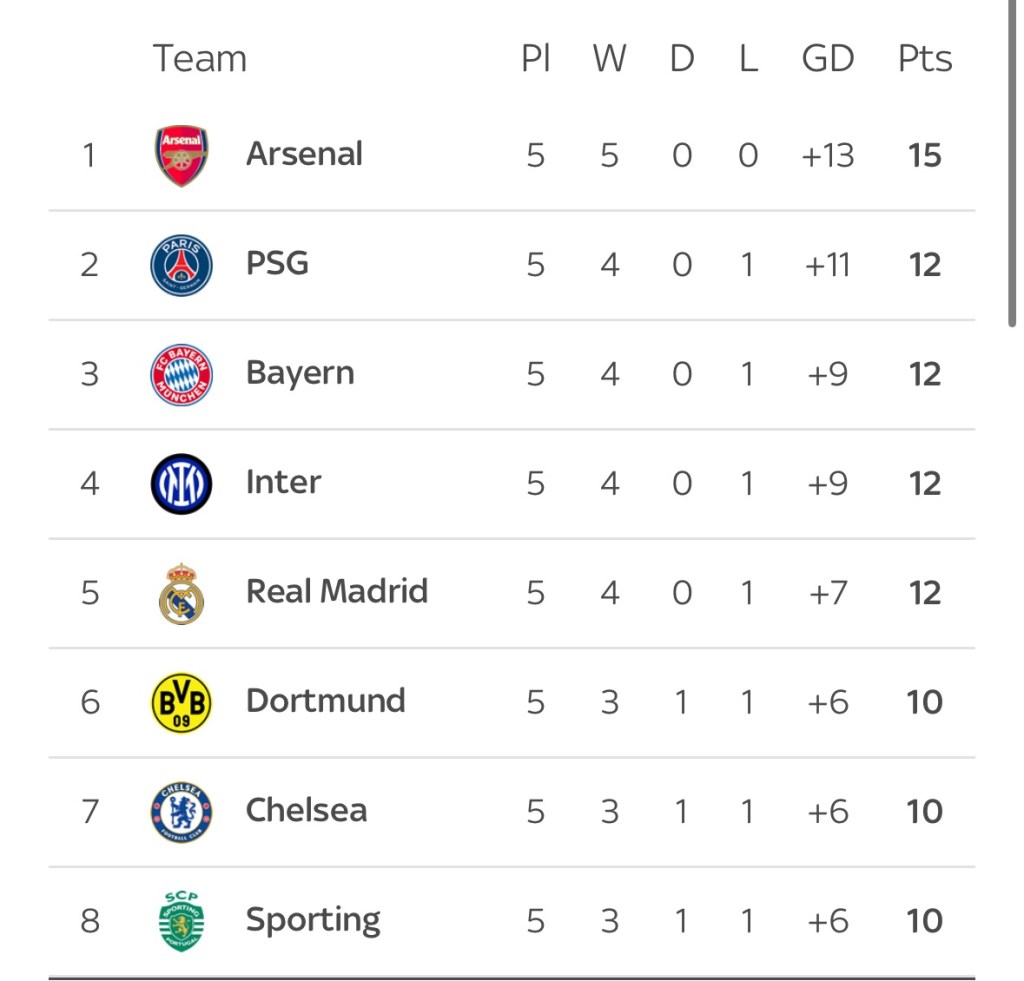Click PSG's +11 goal difference
1024x981 pixels.
[x=827, y=265]
